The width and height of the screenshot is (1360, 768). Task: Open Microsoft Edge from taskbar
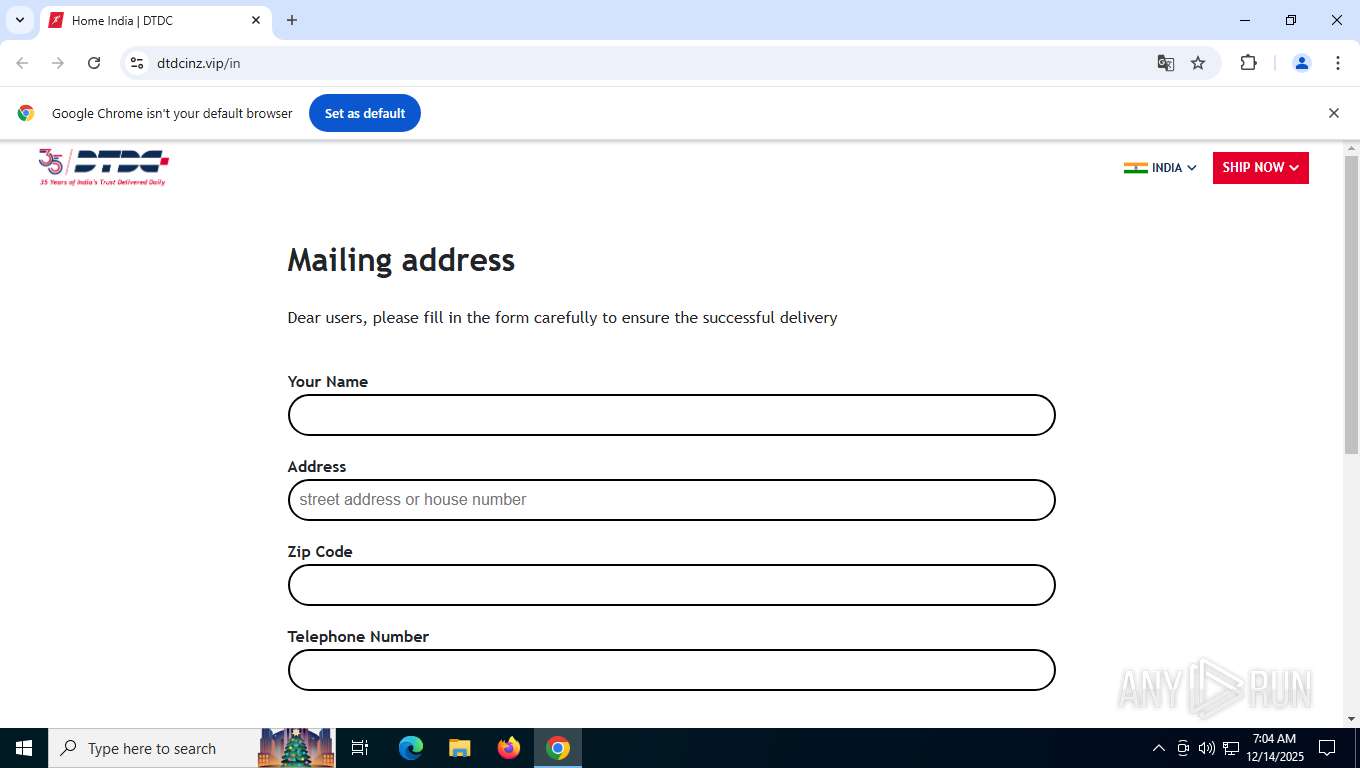pyautogui.click(x=411, y=748)
